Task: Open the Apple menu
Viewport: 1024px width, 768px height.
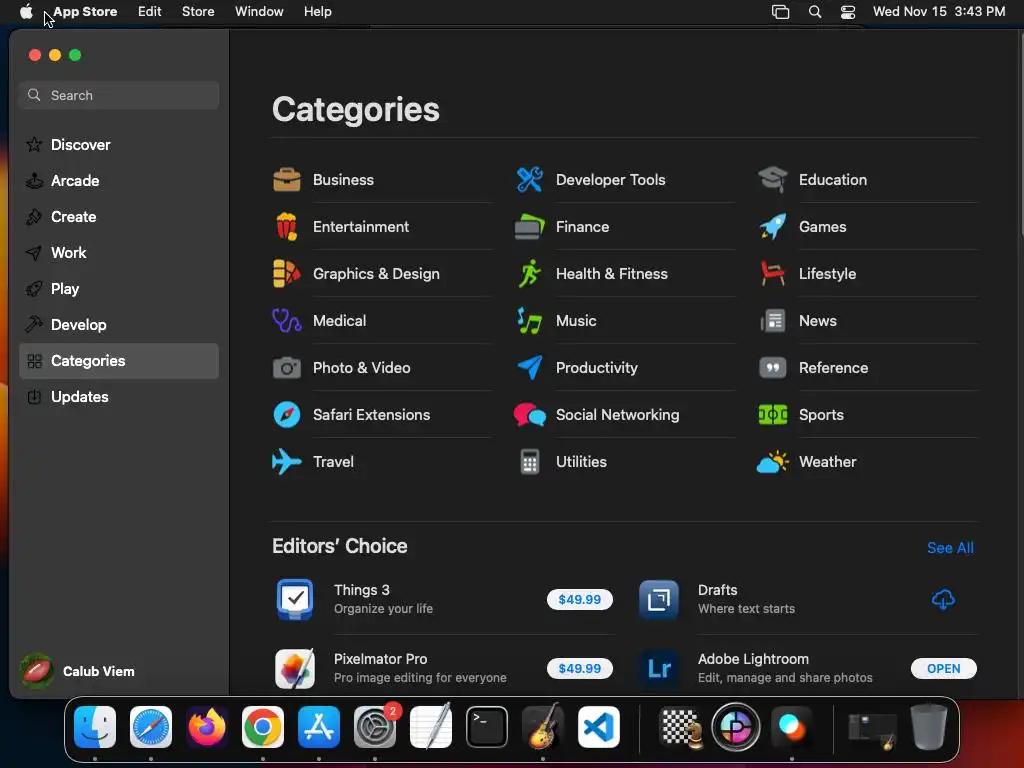Action: click(26, 12)
